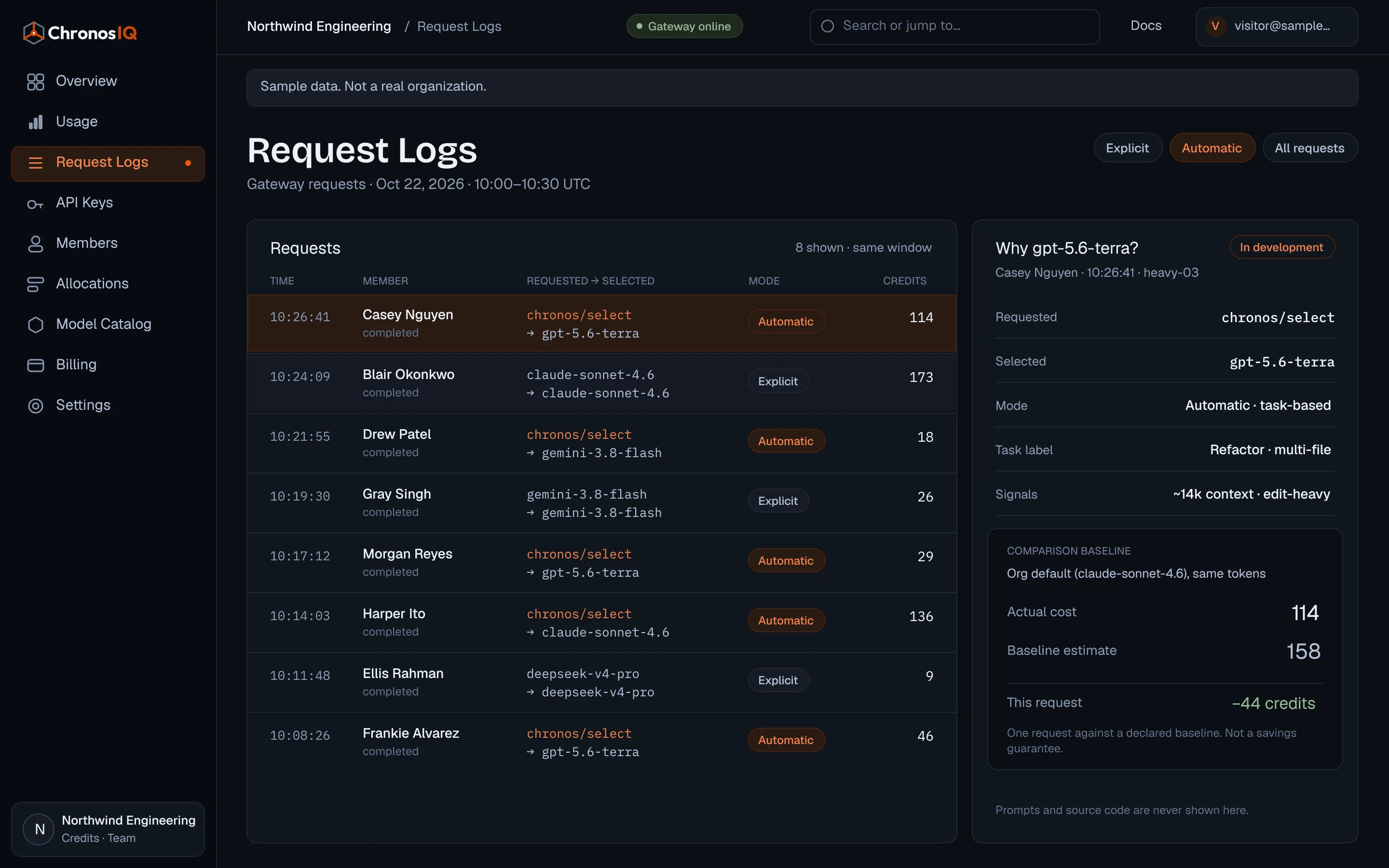Click the N organization avatar
Screen dimensions: 1389x868
coord(40,829)
